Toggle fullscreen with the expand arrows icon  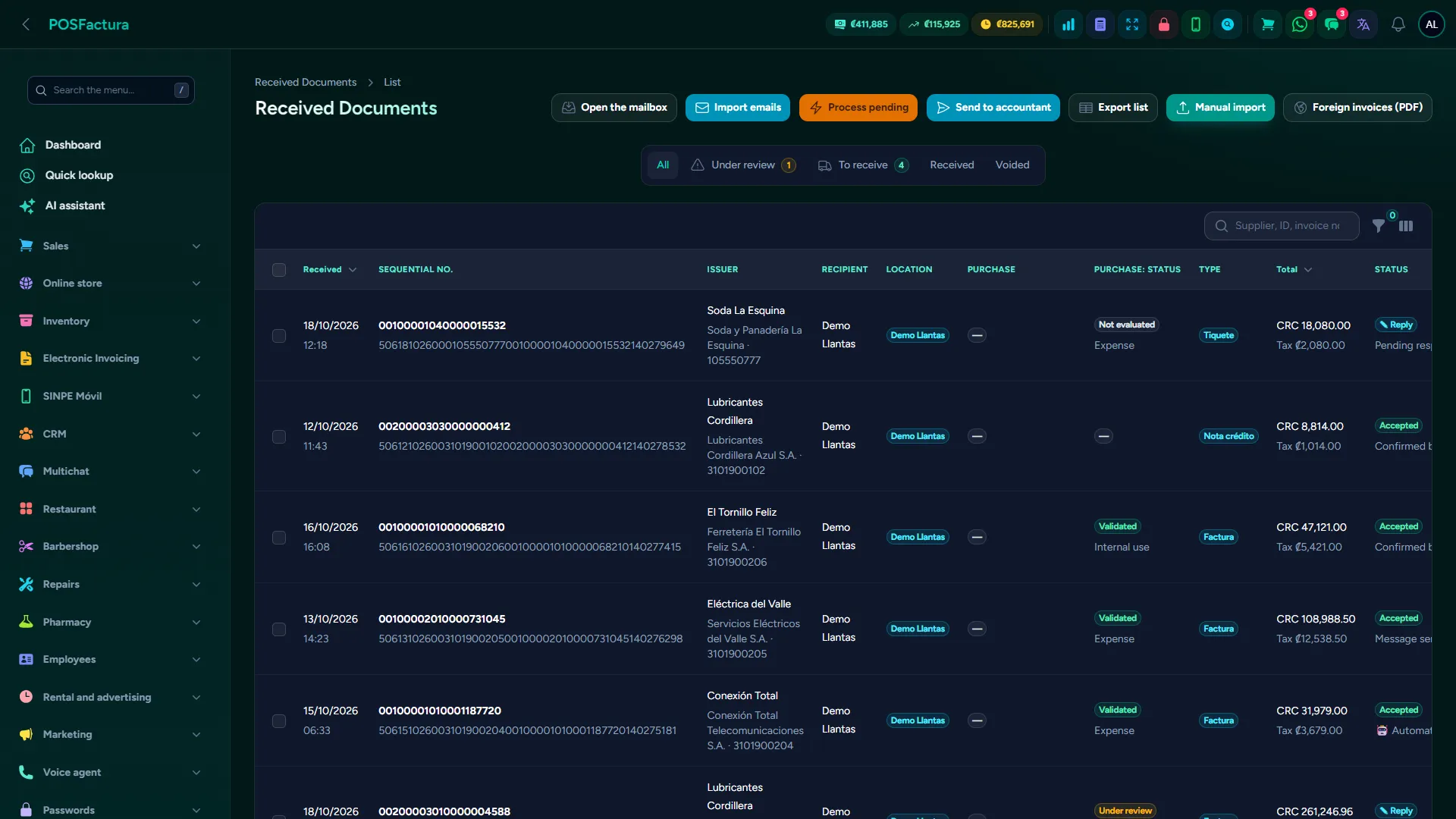click(x=1132, y=24)
